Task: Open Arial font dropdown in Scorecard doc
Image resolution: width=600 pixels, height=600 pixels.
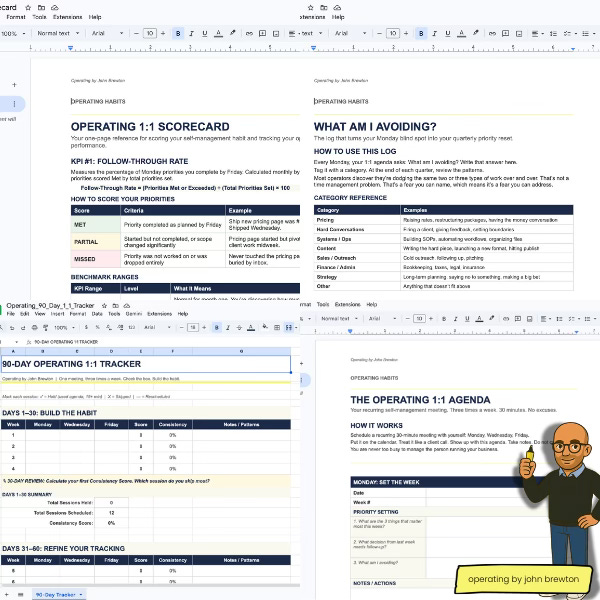Action: (x=108, y=33)
